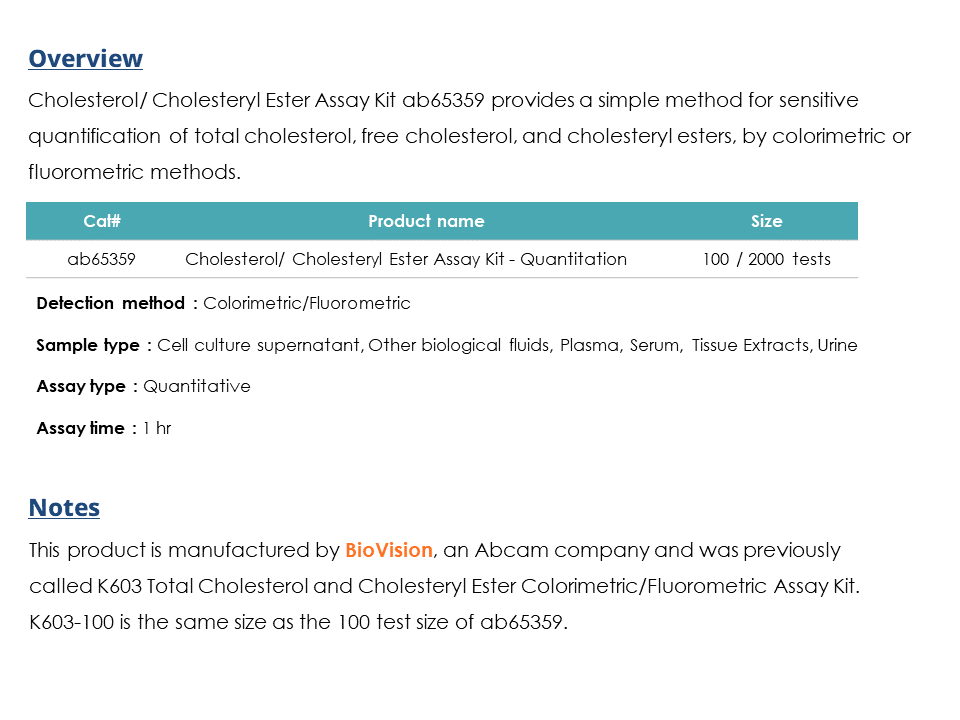Viewport: 960px width, 720px height.
Task: Click the K603-100 text in notes
Action: coord(72,622)
